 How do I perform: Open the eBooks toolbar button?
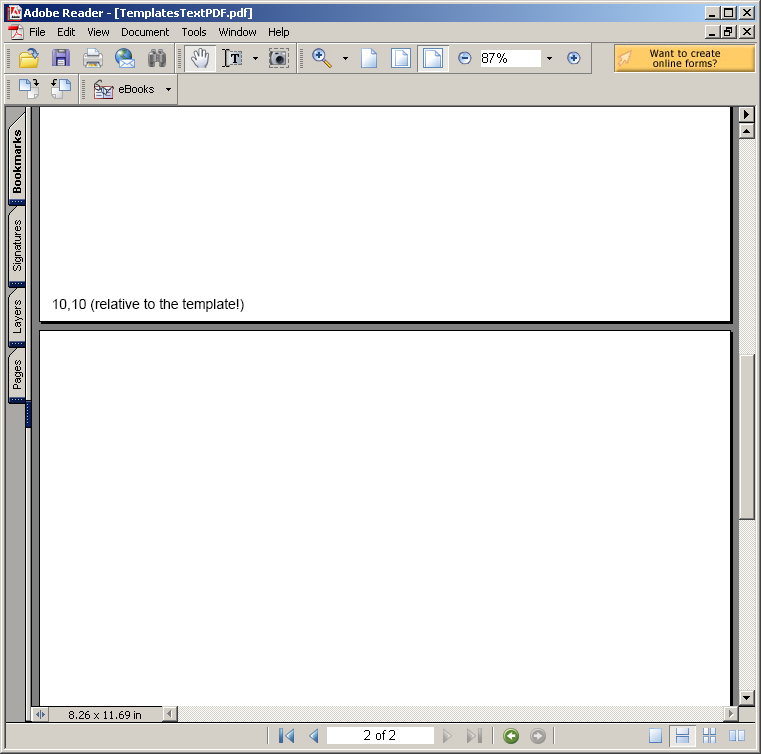tap(124, 89)
